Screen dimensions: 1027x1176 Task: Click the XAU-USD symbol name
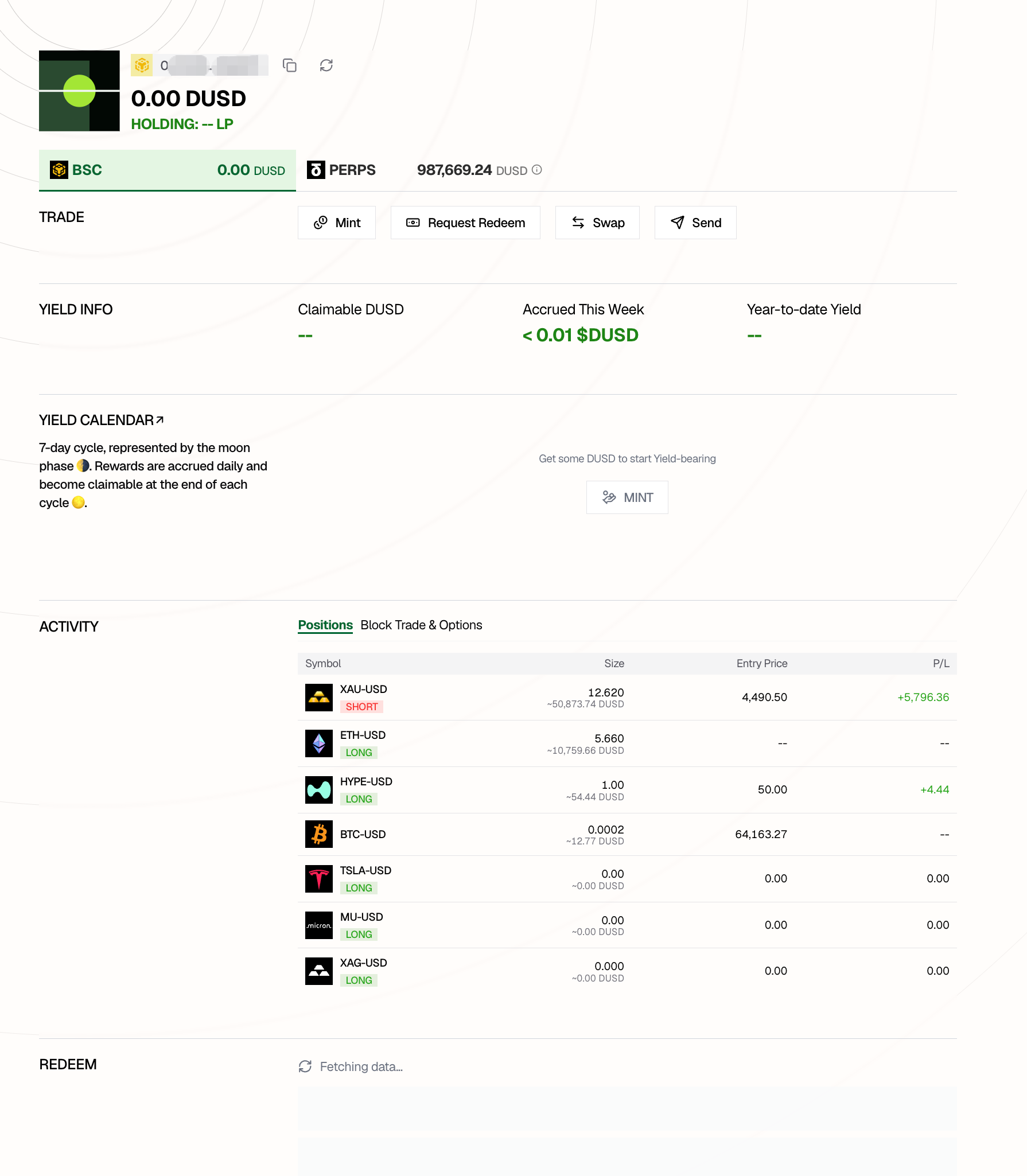point(363,690)
